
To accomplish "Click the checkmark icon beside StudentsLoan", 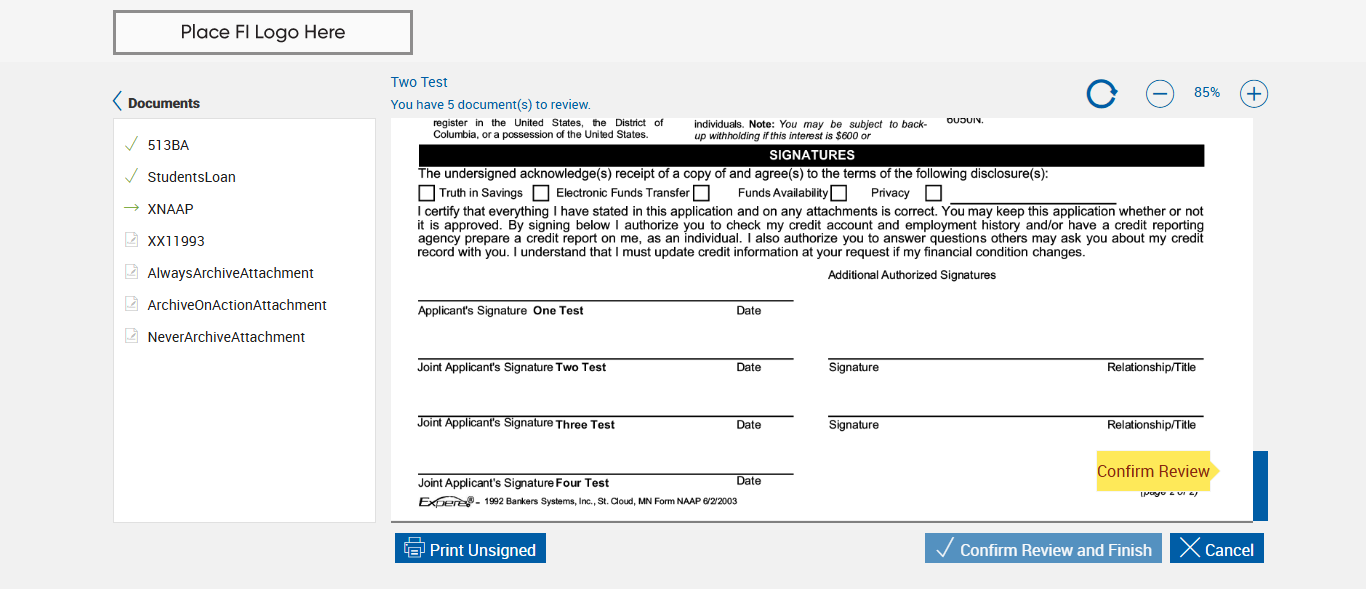I will pos(131,176).
